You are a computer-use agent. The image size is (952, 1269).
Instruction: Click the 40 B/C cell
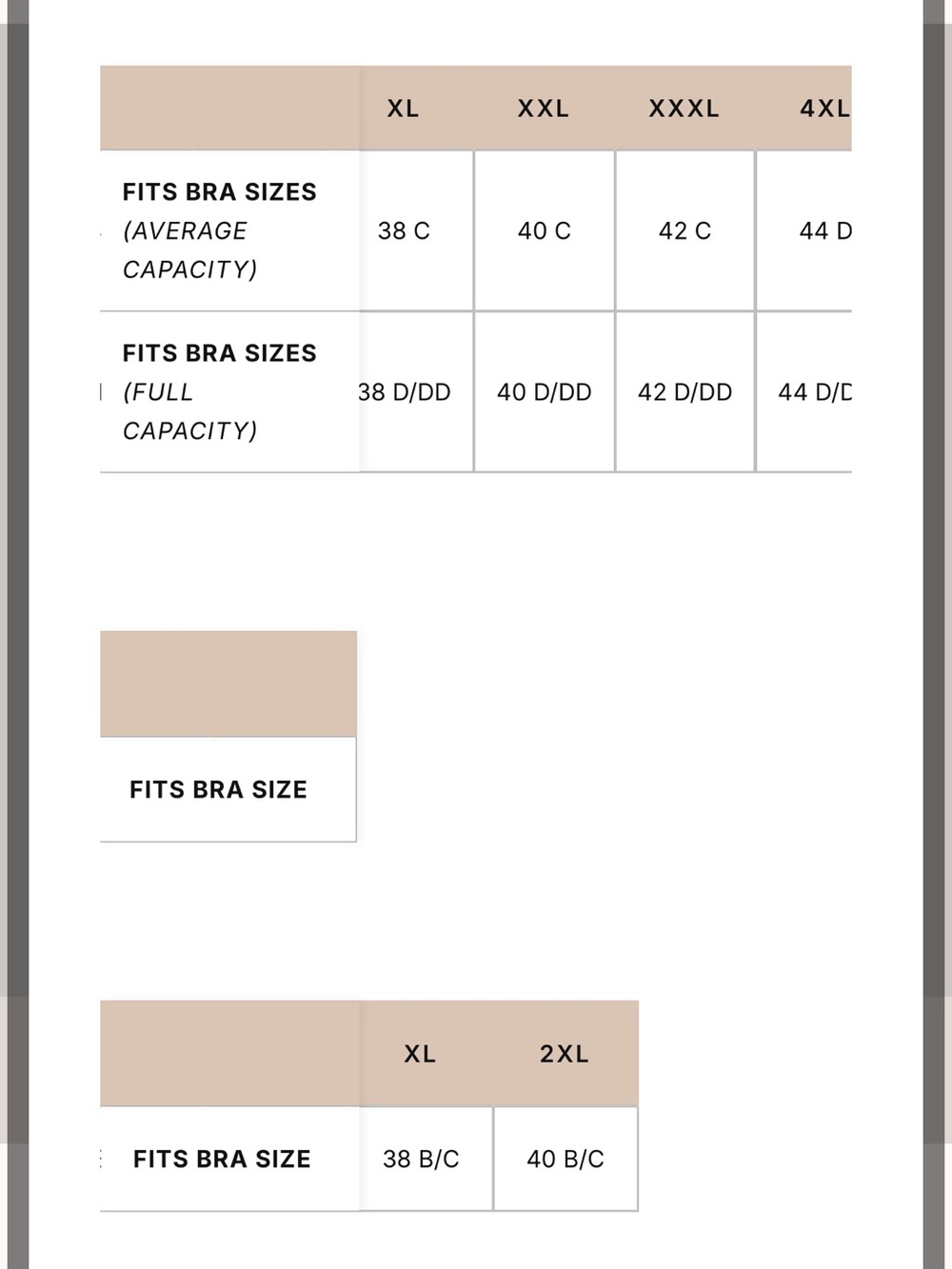[x=565, y=1160]
